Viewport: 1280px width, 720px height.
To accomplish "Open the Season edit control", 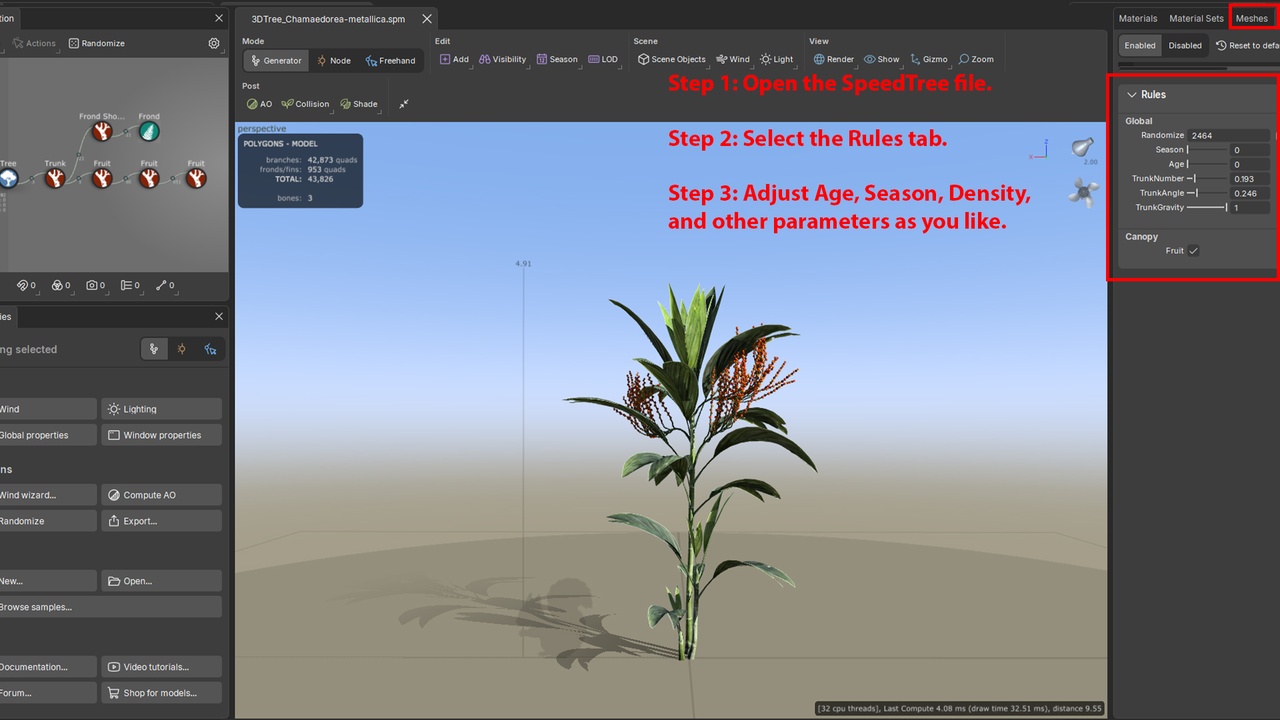I will tap(557, 59).
